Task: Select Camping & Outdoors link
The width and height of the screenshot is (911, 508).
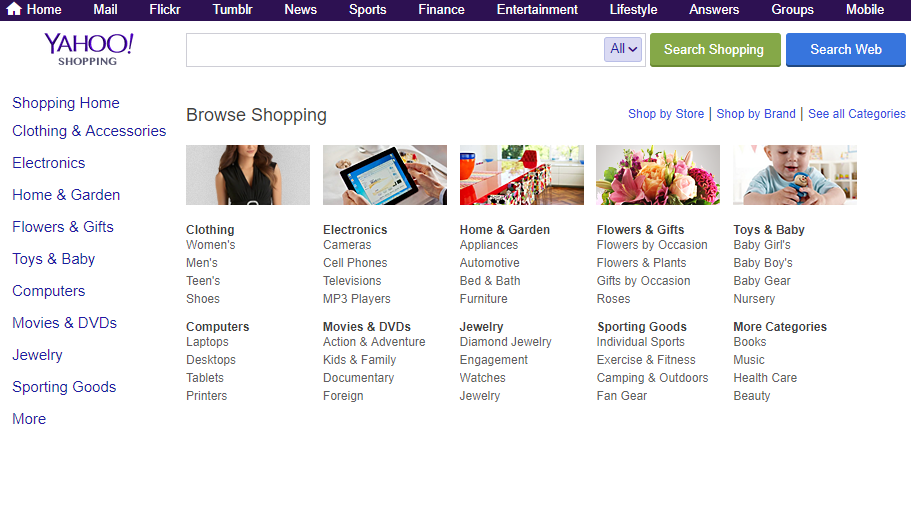Action: pos(652,378)
